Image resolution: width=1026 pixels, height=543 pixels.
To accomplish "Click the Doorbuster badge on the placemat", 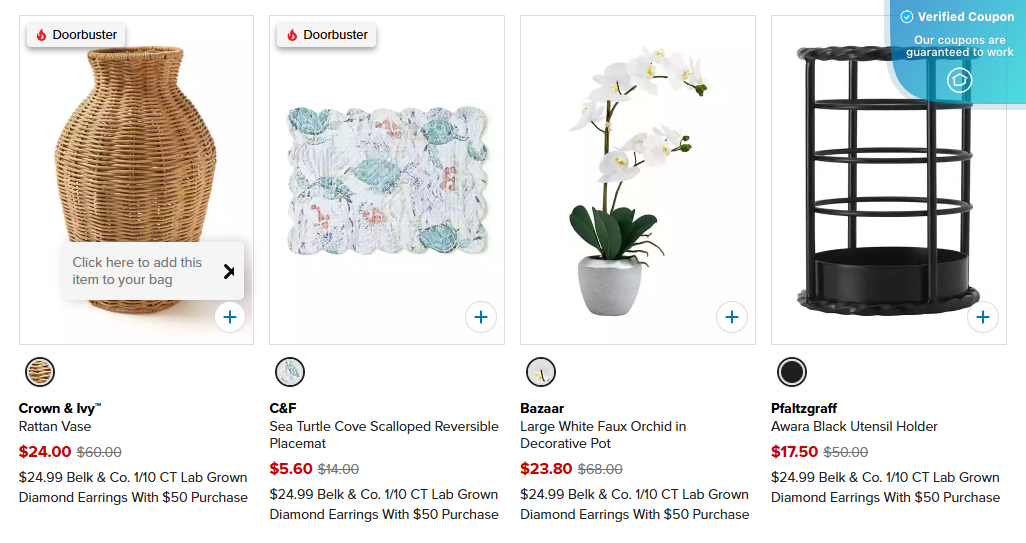I will tap(326, 35).
